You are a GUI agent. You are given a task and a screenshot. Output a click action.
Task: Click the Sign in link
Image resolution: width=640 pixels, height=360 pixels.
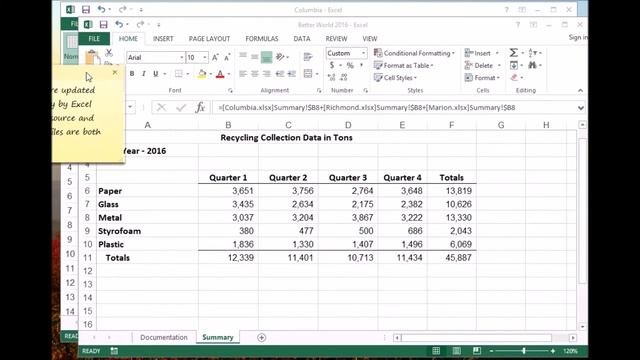578,37
